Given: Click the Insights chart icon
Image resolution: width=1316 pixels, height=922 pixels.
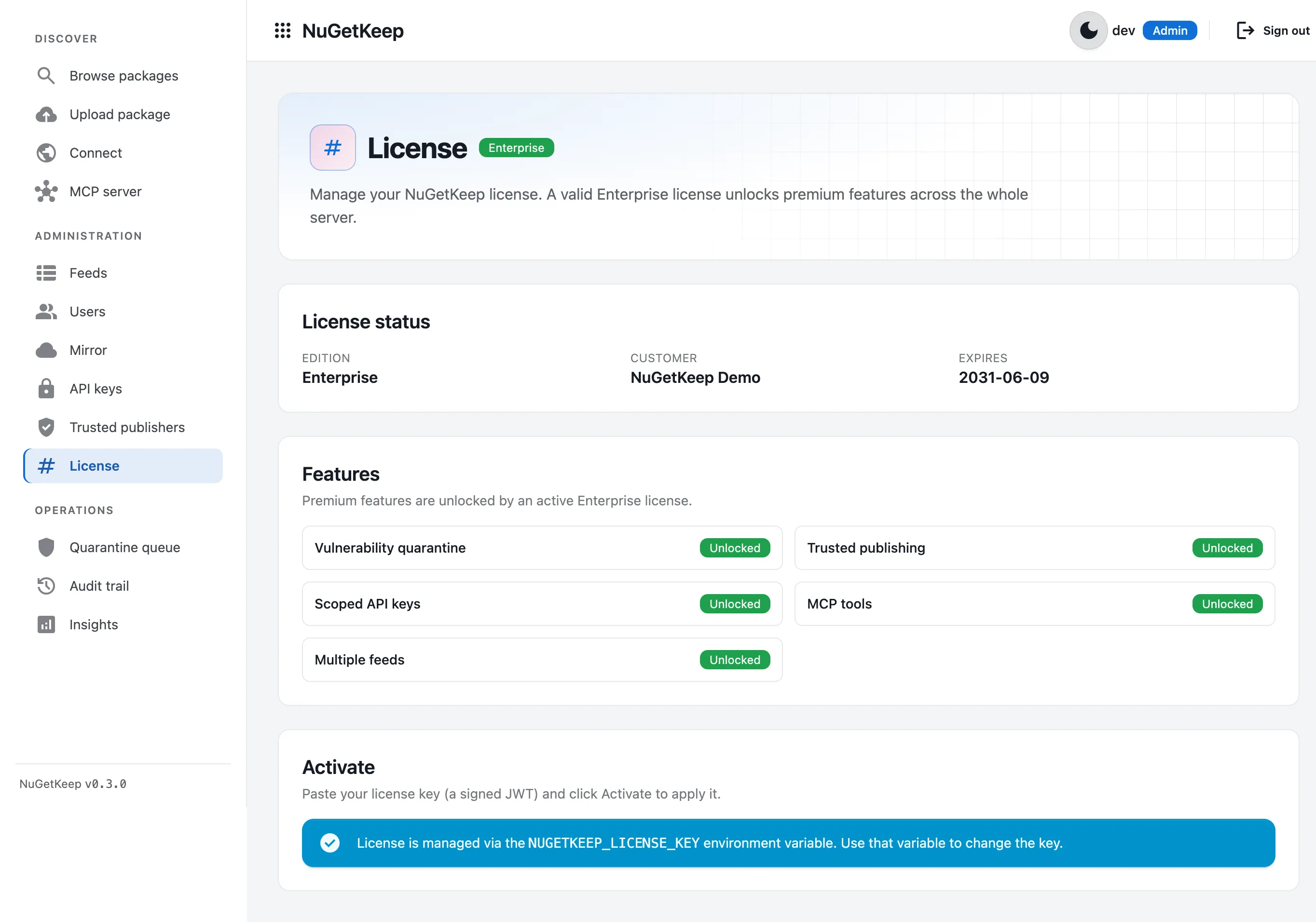Looking at the screenshot, I should pyautogui.click(x=46, y=624).
